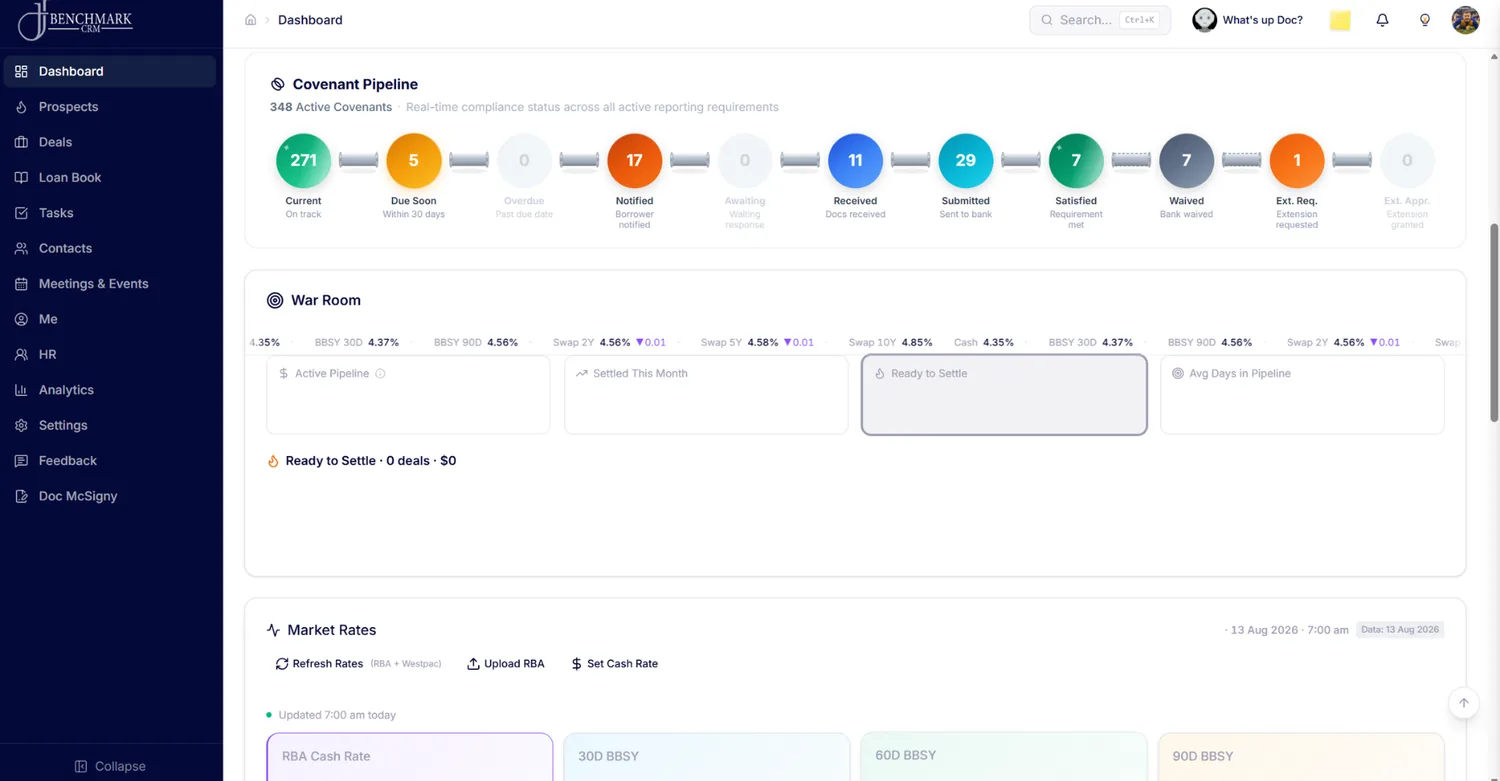Select the Due Soon circle showing 5

(x=414, y=161)
